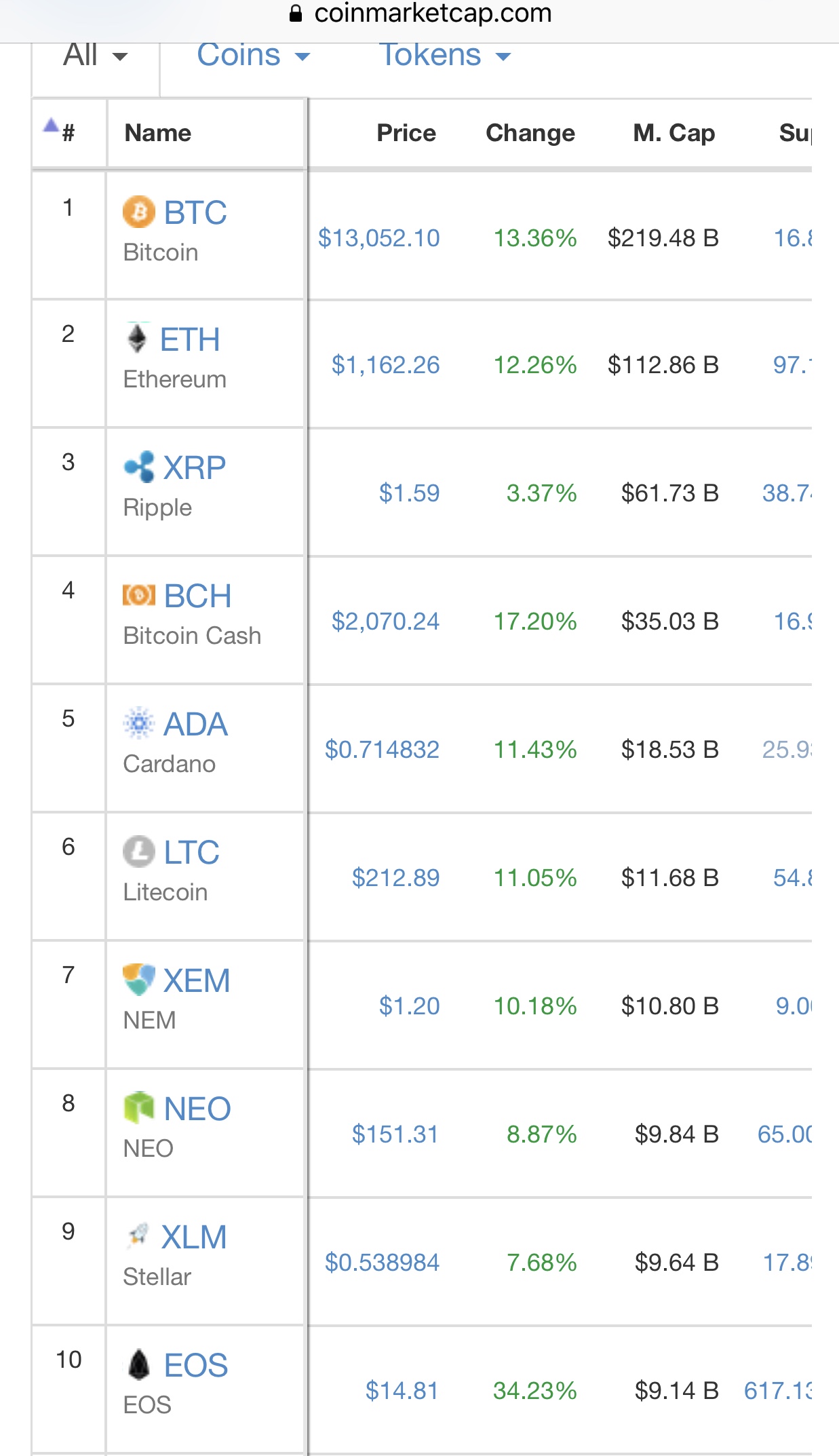Click the NEM XEM shield icon
839x1456 pixels.
click(139, 980)
